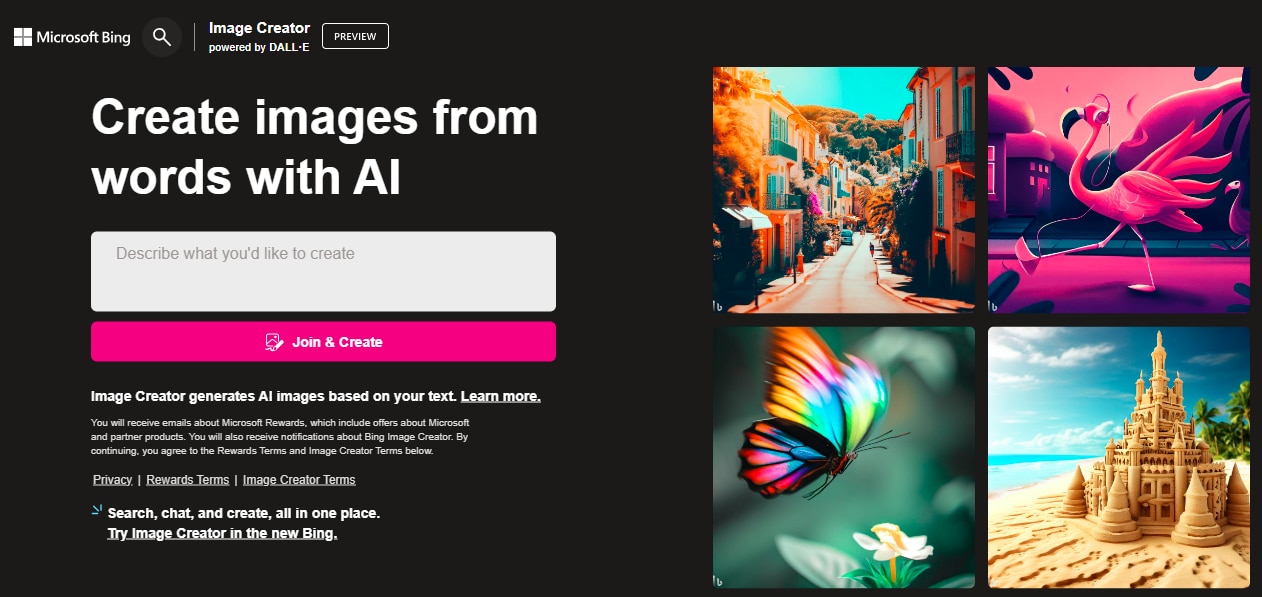Open the Image Creator header title
Viewport: 1262px width, 597px height.
pyautogui.click(x=259, y=28)
